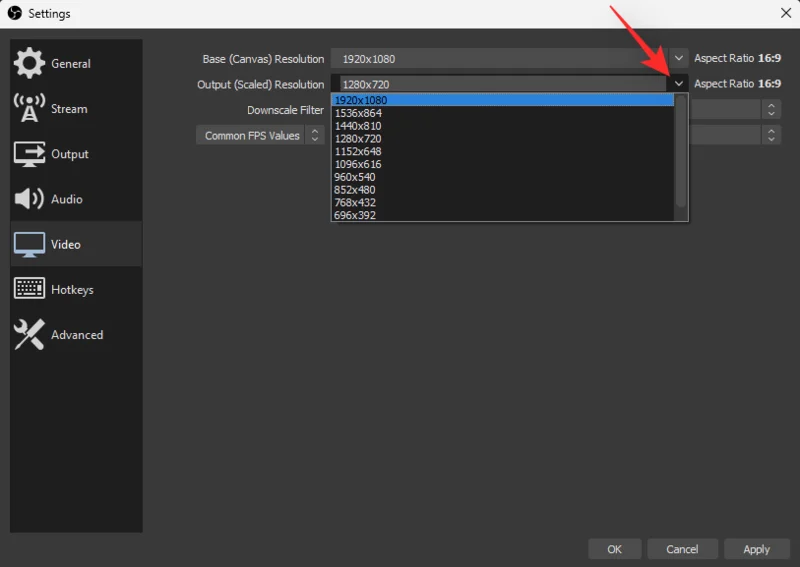The image size is (800, 567).
Task: Click the Cancel button
Action: [x=682, y=549]
